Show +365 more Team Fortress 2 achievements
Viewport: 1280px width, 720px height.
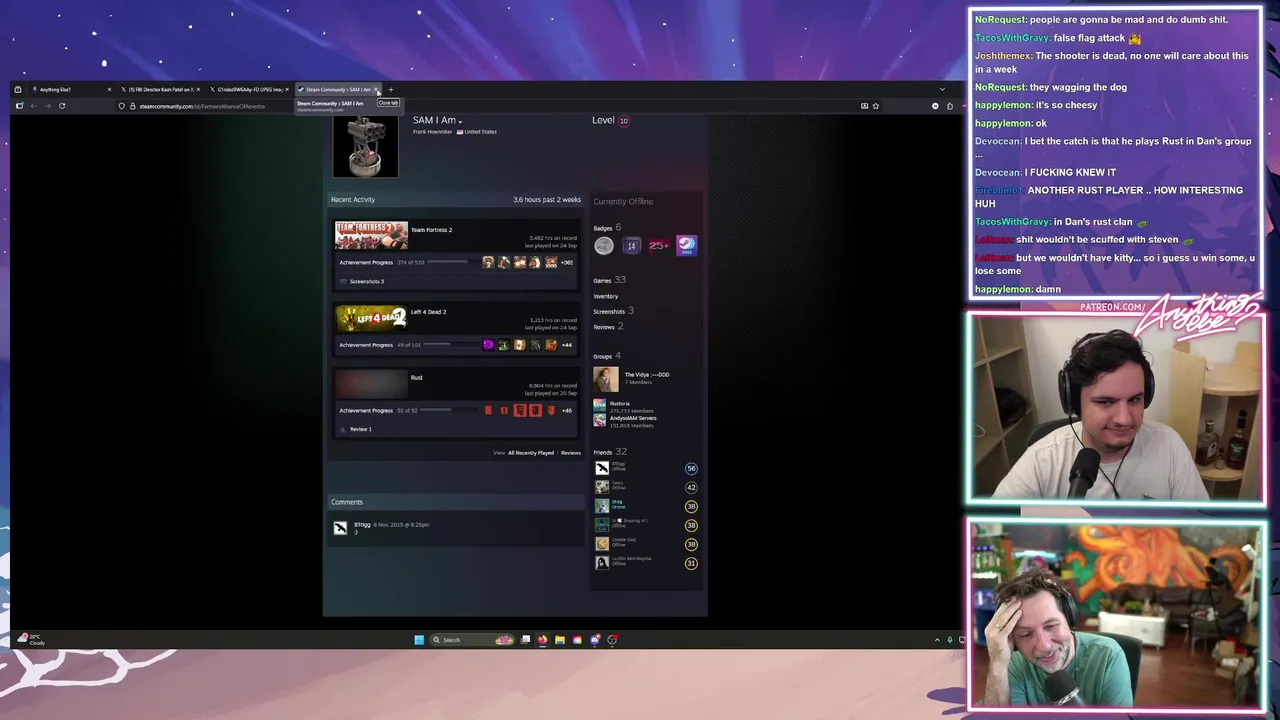(567, 262)
